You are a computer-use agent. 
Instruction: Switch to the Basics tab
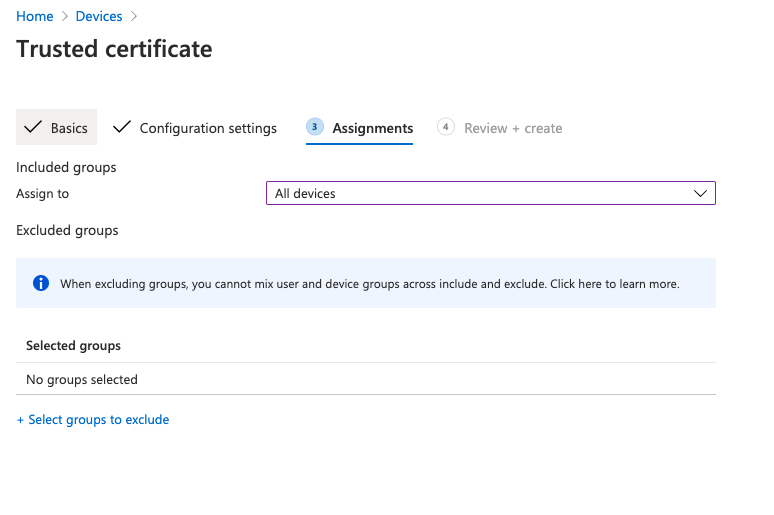pyautogui.click(x=69, y=128)
